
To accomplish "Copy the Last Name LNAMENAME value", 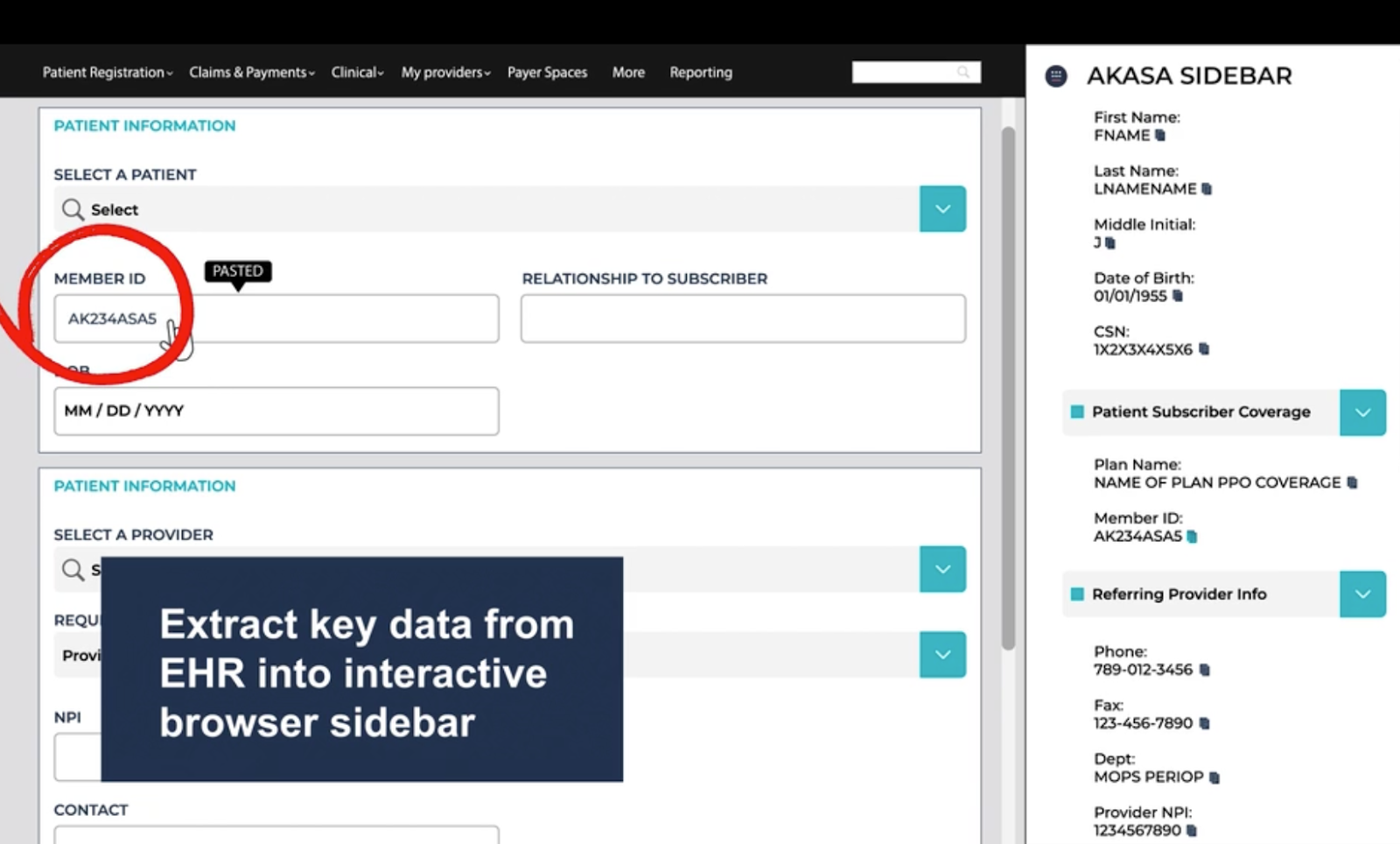I will [1207, 189].
